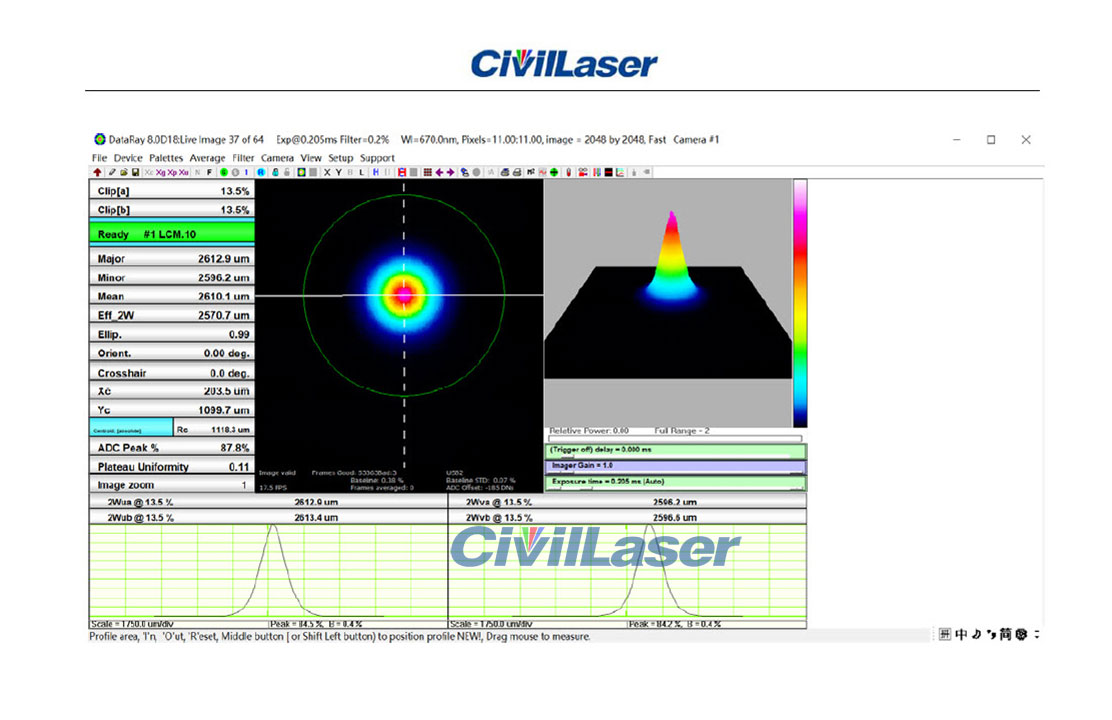Click the Image zoom field
This screenshot has width=1112, height=720.
pyautogui.click(x=171, y=485)
